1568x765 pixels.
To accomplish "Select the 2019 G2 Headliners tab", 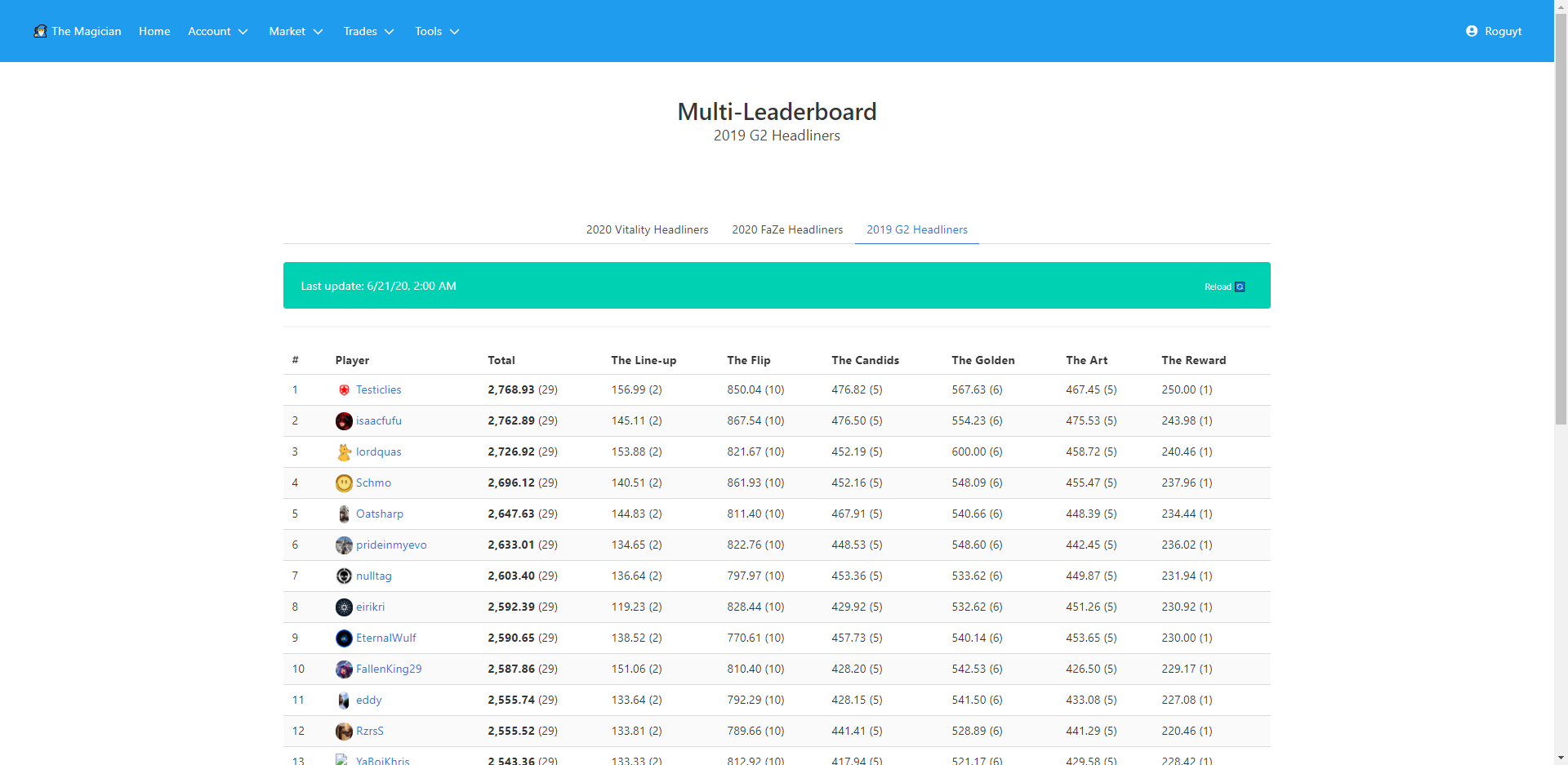I will coord(917,229).
